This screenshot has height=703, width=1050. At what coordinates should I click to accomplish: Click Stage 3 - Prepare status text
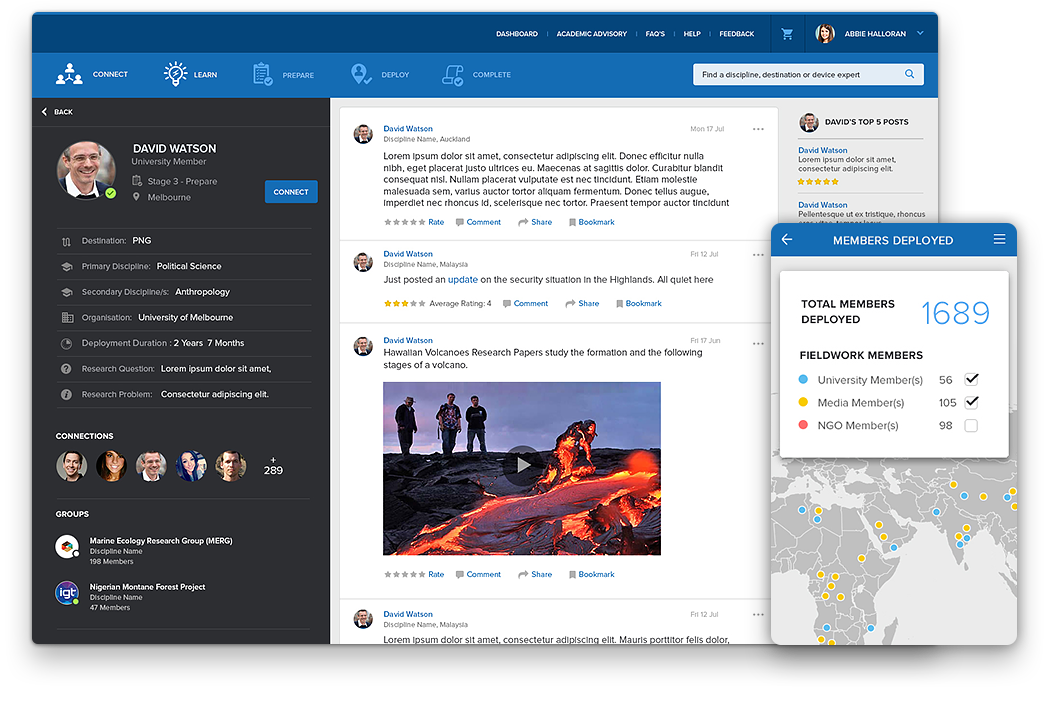tap(182, 181)
